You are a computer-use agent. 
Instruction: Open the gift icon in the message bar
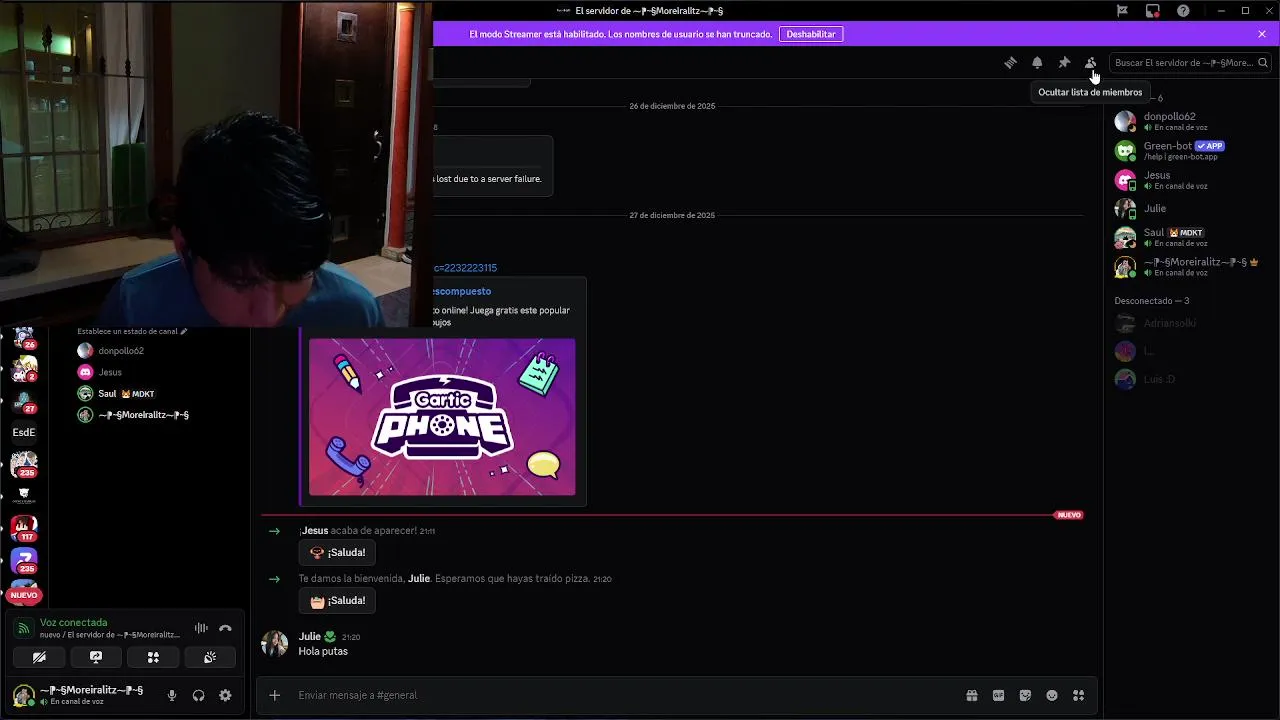[x=971, y=695]
